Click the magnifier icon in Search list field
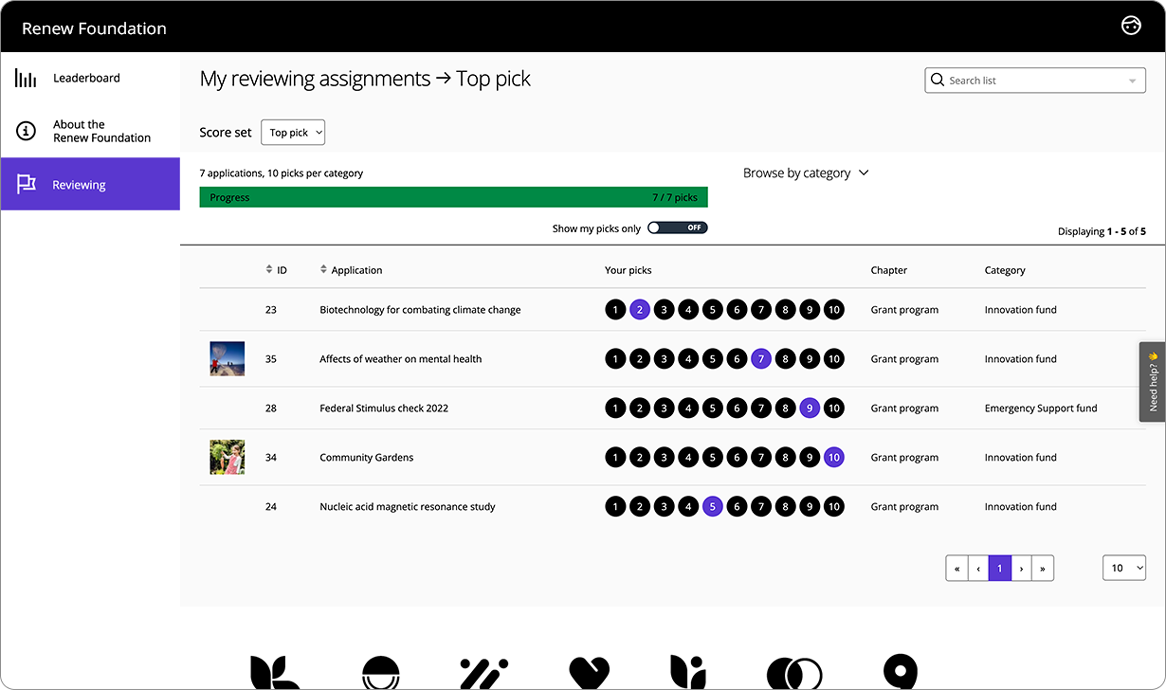The height and width of the screenshot is (690, 1166). tap(937, 79)
